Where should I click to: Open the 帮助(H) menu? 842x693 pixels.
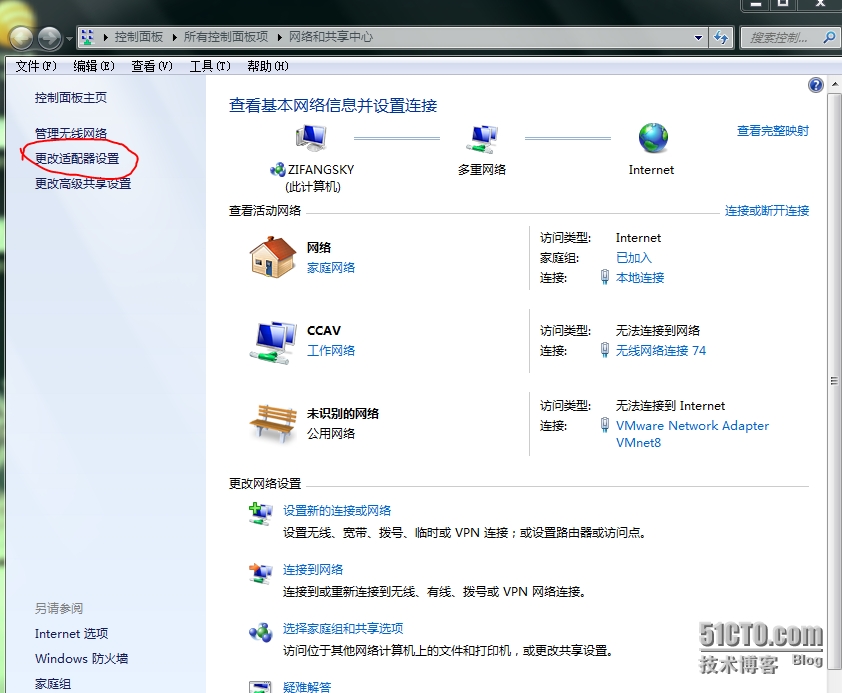[268, 66]
